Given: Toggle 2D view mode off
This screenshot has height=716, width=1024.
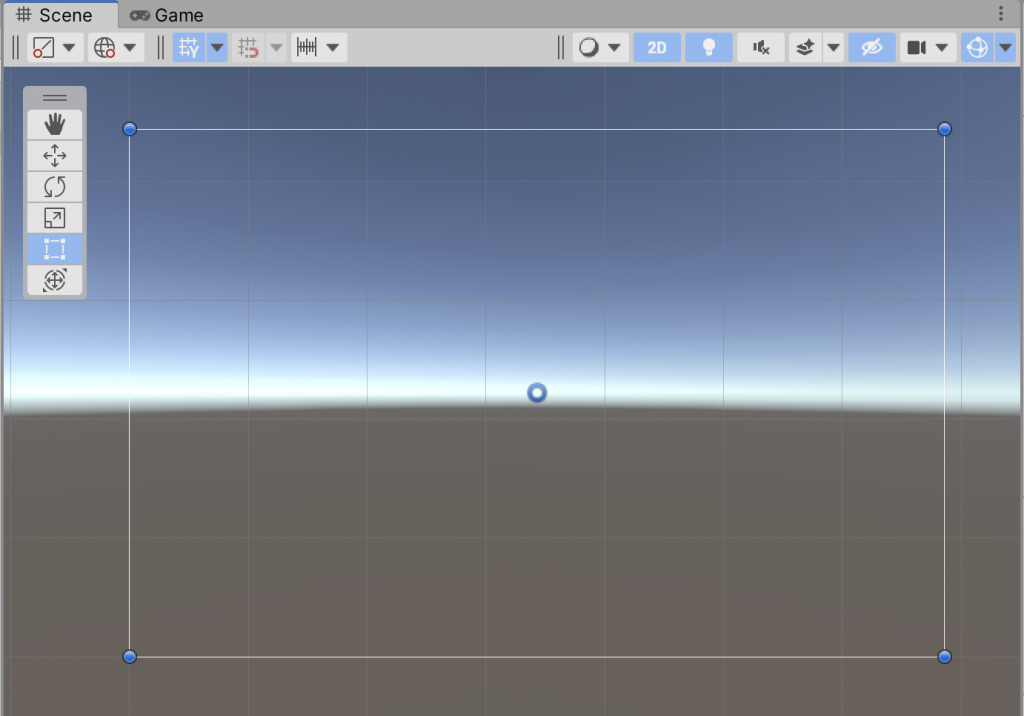Looking at the screenshot, I should [x=657, y=48].
